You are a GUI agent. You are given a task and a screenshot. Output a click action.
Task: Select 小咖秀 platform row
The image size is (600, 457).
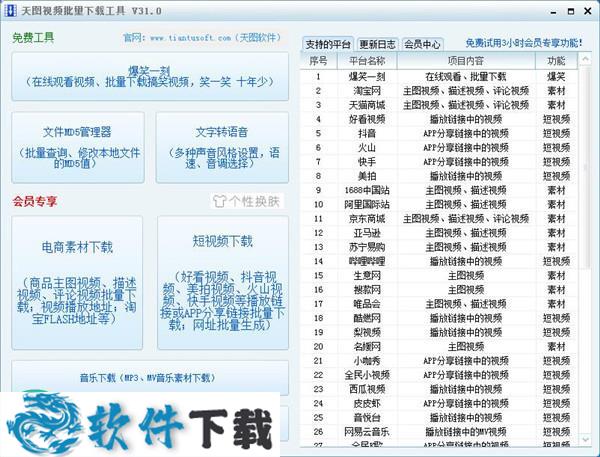tap(439, 361)
